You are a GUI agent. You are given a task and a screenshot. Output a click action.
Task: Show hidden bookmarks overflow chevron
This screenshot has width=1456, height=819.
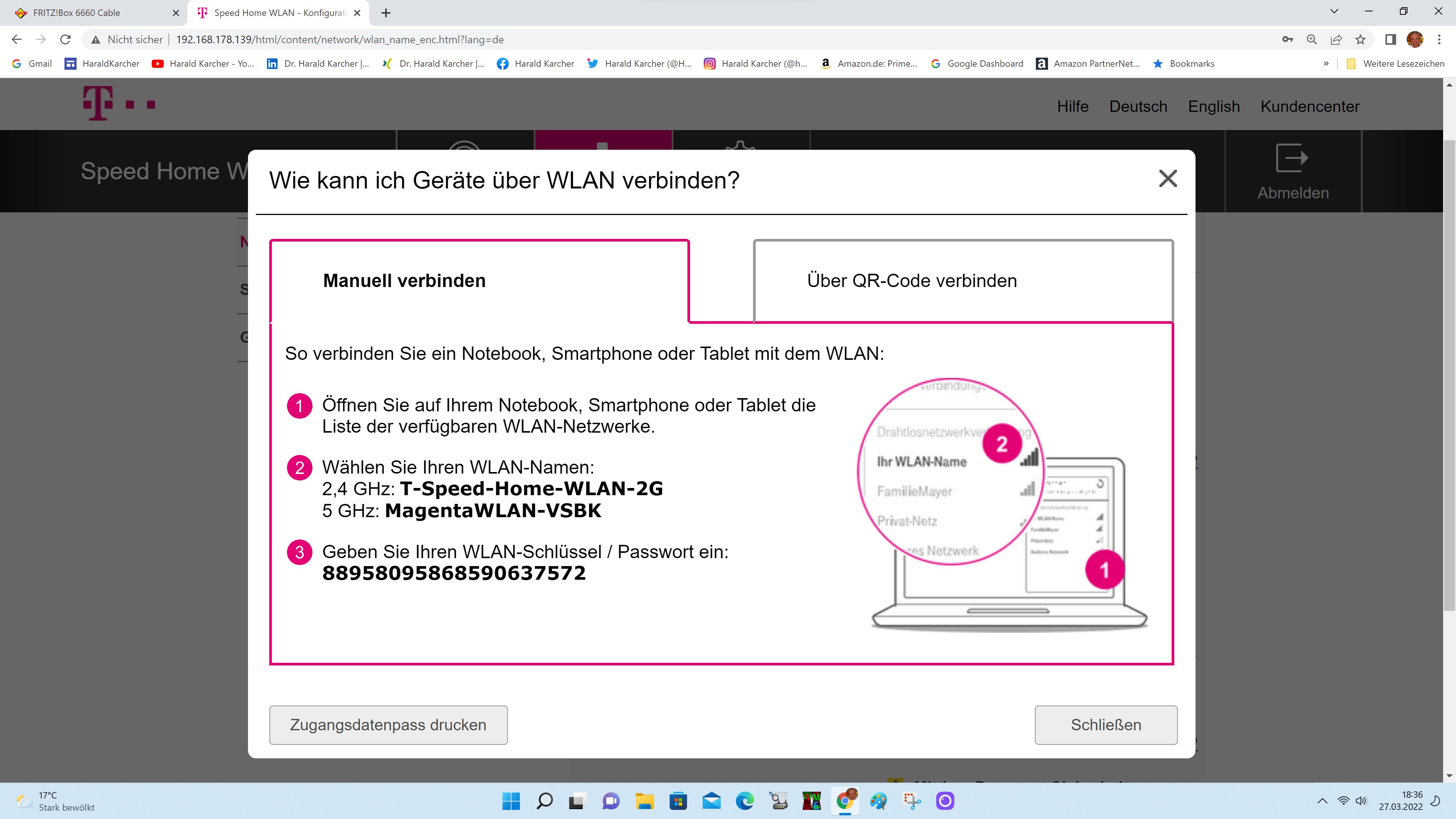pyautogui.click(x=1326, y=63)
